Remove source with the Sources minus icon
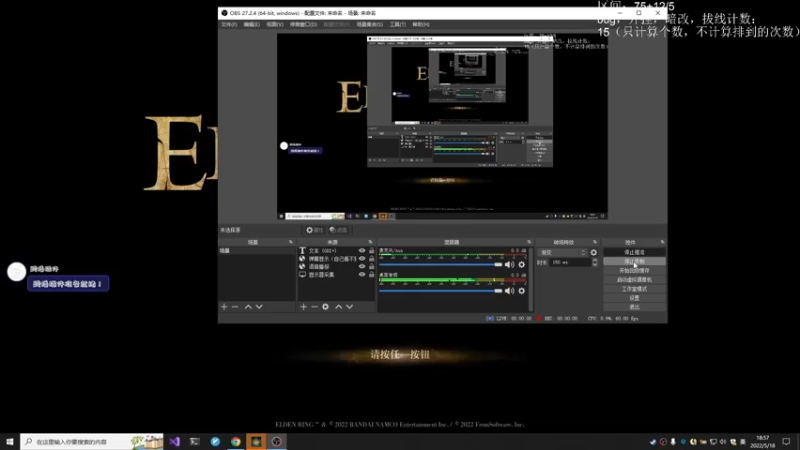This screenshot has height=450, width=800. pos(314,307)
